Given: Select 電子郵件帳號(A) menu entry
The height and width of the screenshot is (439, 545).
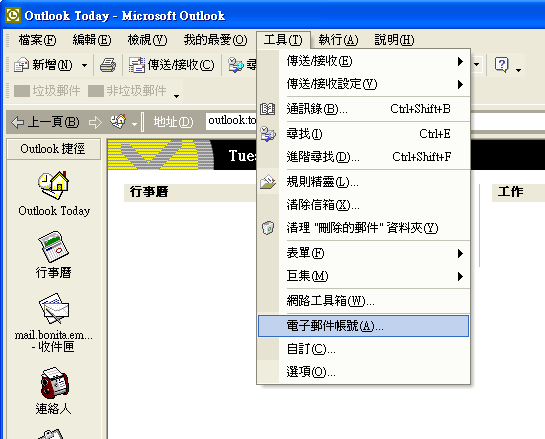Looking at the screenshot, I should point(364,326).
